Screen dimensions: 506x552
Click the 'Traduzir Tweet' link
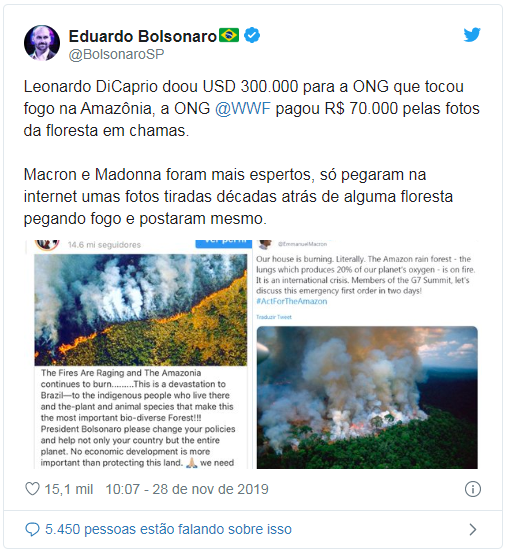click(x=274, y=317)
